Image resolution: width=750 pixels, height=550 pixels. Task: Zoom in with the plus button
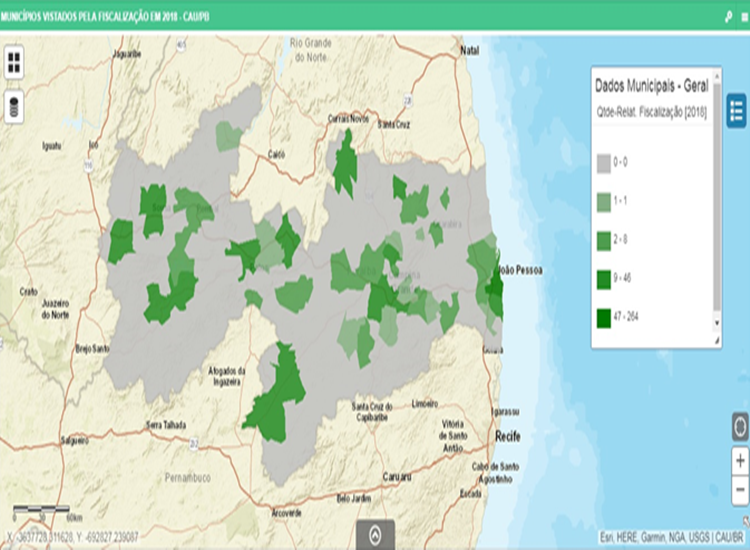point(739,461)
